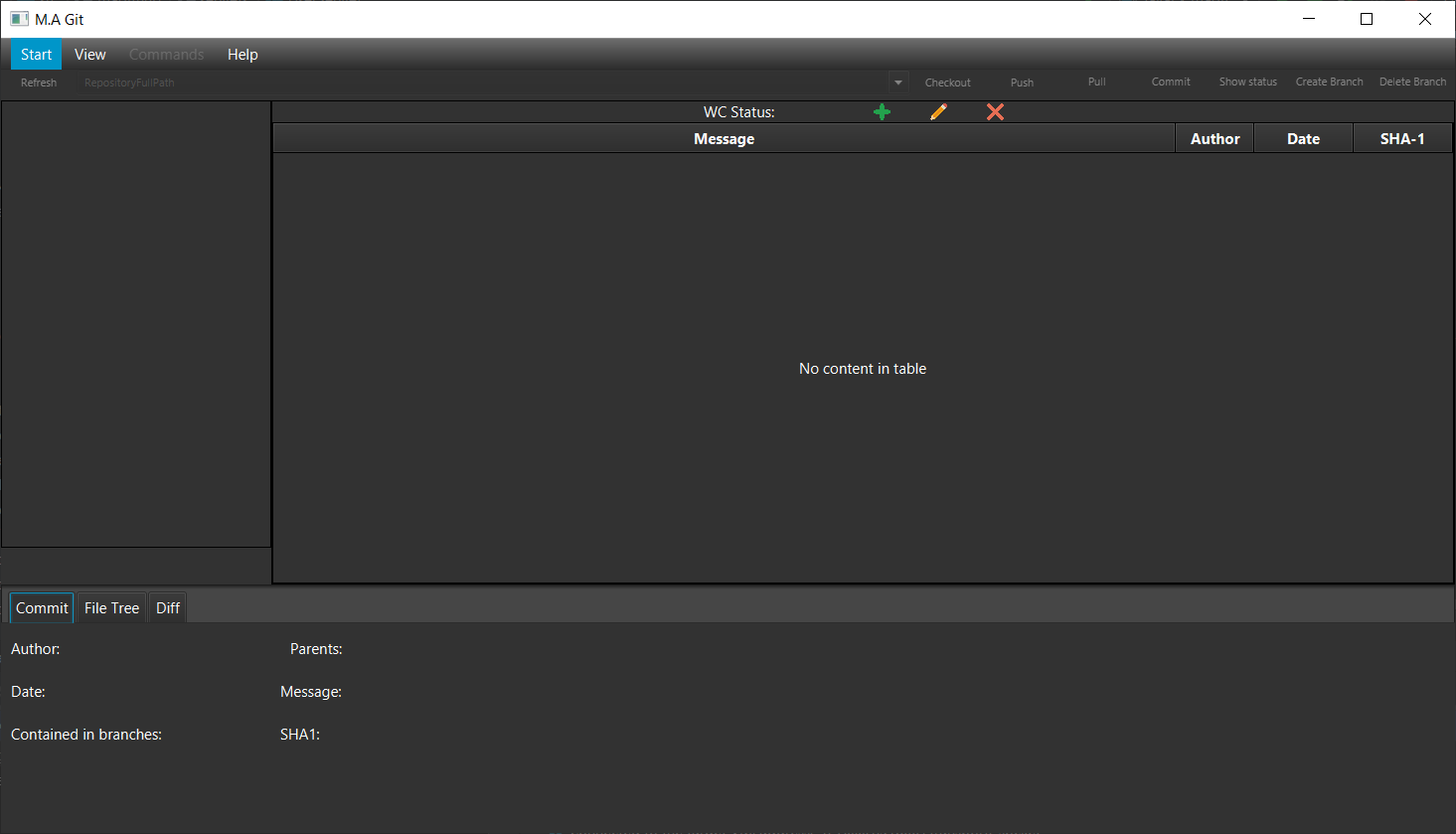Image resolution: width=1456 pixels, height=834 pixels.
Task: Click the 'WC Status:' label
Action: [738, 112]
